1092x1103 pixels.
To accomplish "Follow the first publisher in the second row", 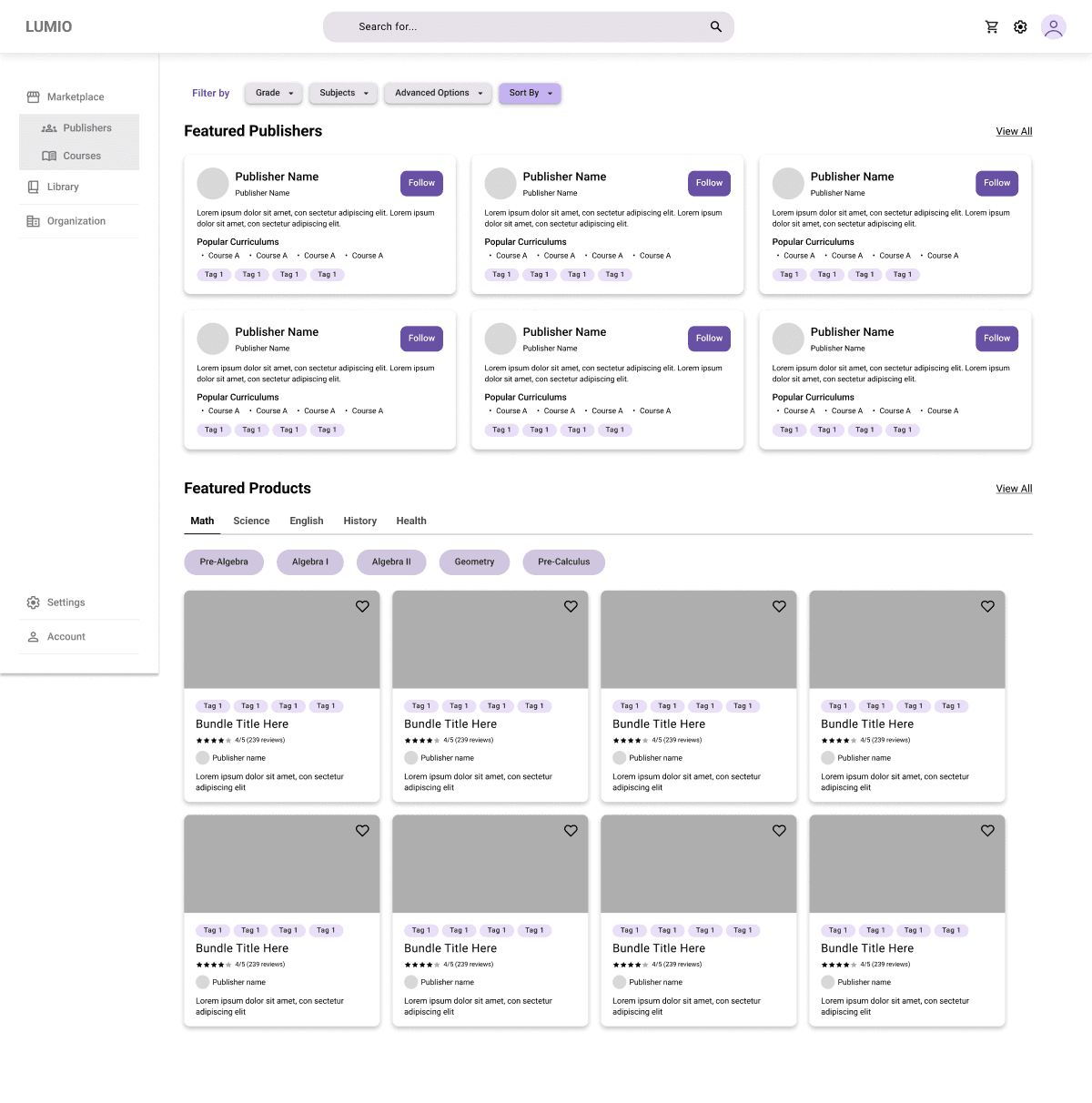I will 421,339.
